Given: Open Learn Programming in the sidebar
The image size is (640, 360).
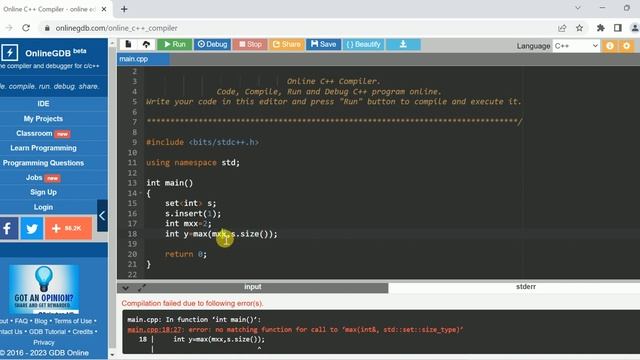Looking at the screenshot, I should point(43,148).
